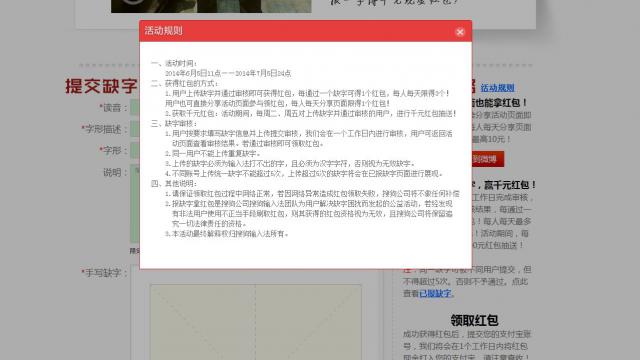
Task: Click the red 分享到微博 share button
Action: (488, 159)
